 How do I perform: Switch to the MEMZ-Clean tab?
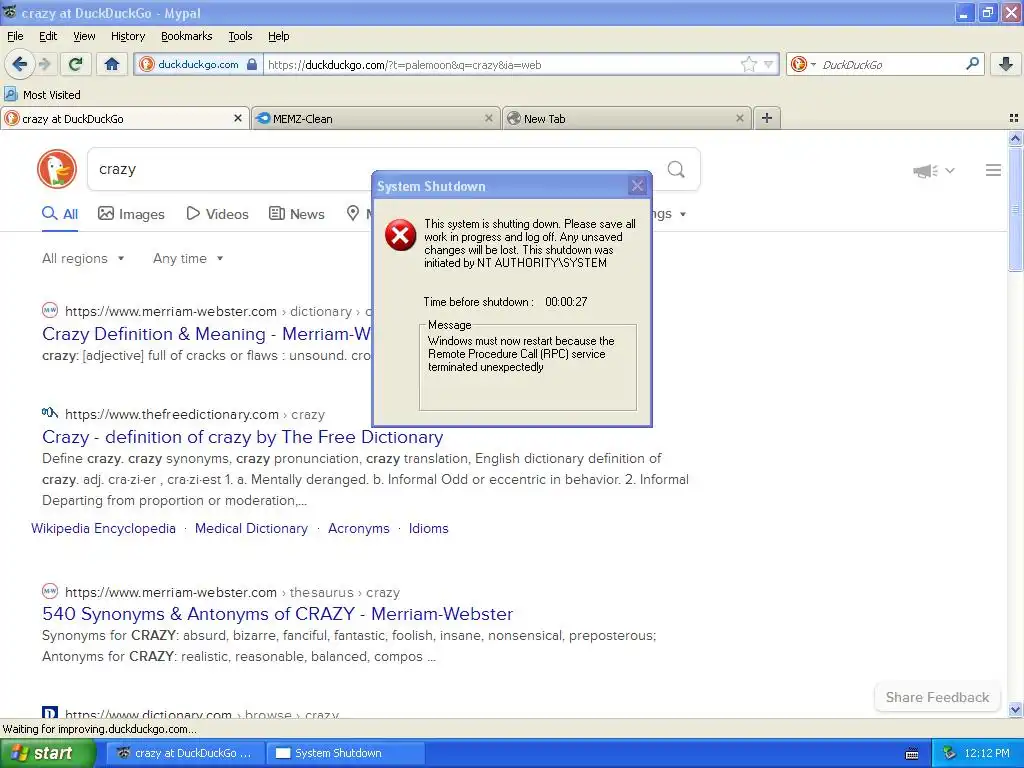point(376,118)
